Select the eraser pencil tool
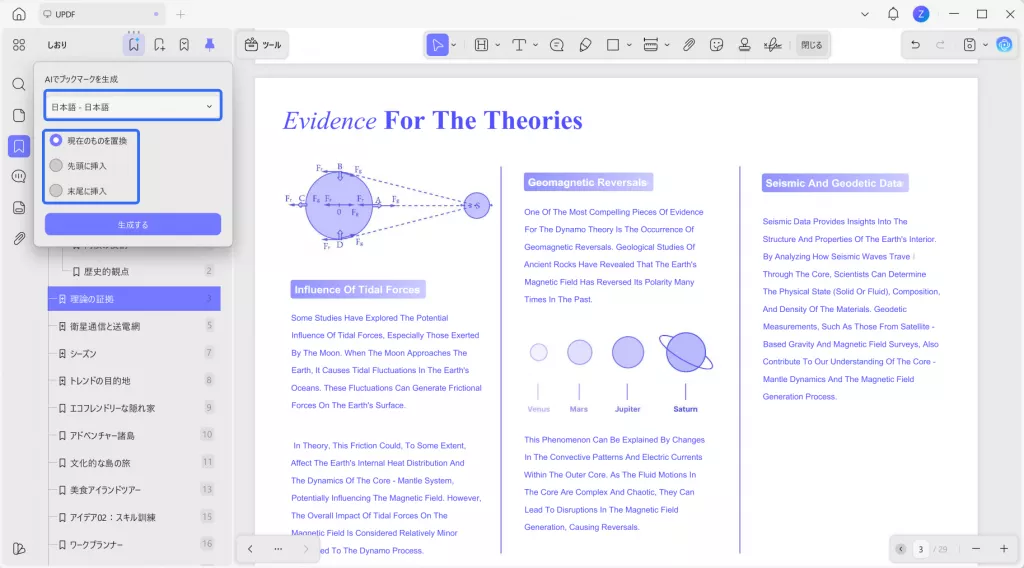 [585, 45]
